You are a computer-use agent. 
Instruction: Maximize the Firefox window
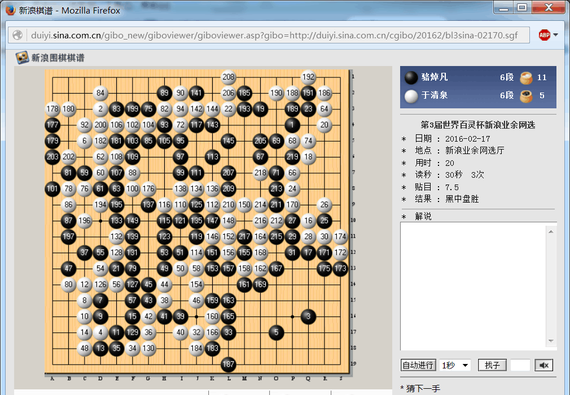[522, 7]
